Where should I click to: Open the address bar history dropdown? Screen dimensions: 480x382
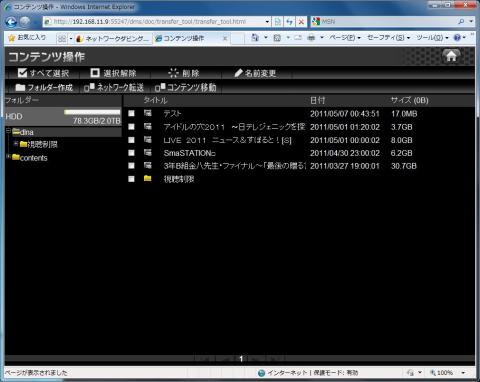pos(267,22)
